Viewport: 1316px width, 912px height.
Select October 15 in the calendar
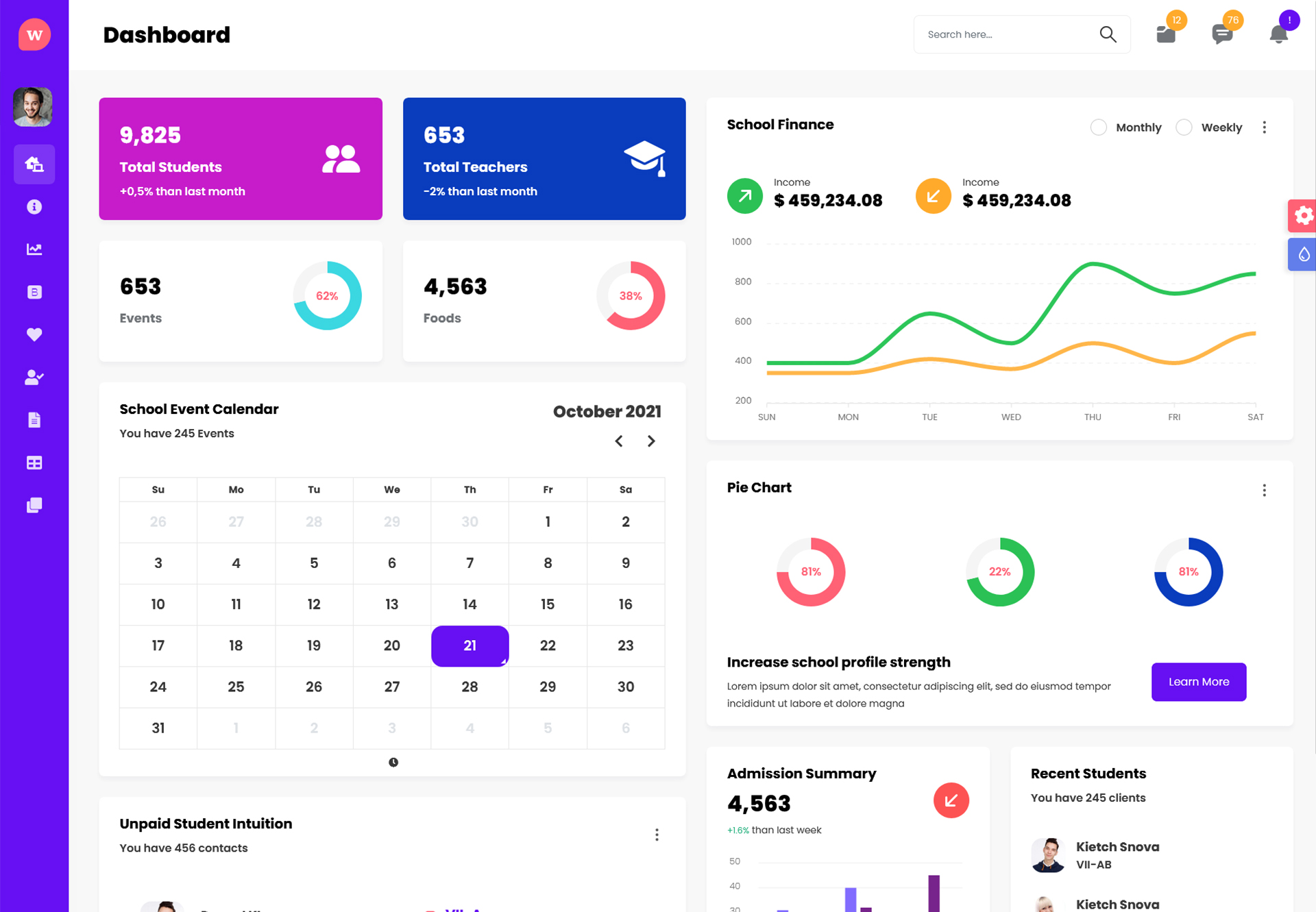548,604
